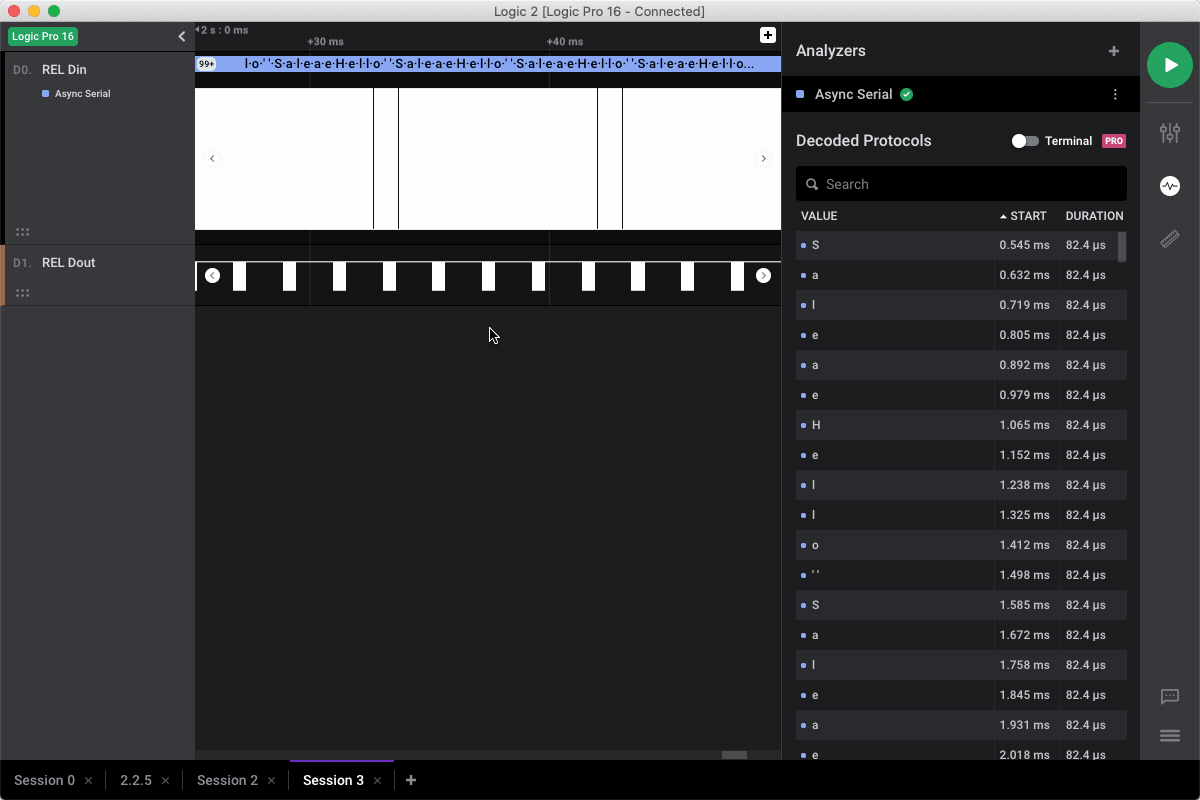The width and height of the screenshot is (1200, 800).
Task: Open Async Serial analyzer options menu
Action: (x=1115, y=95)
